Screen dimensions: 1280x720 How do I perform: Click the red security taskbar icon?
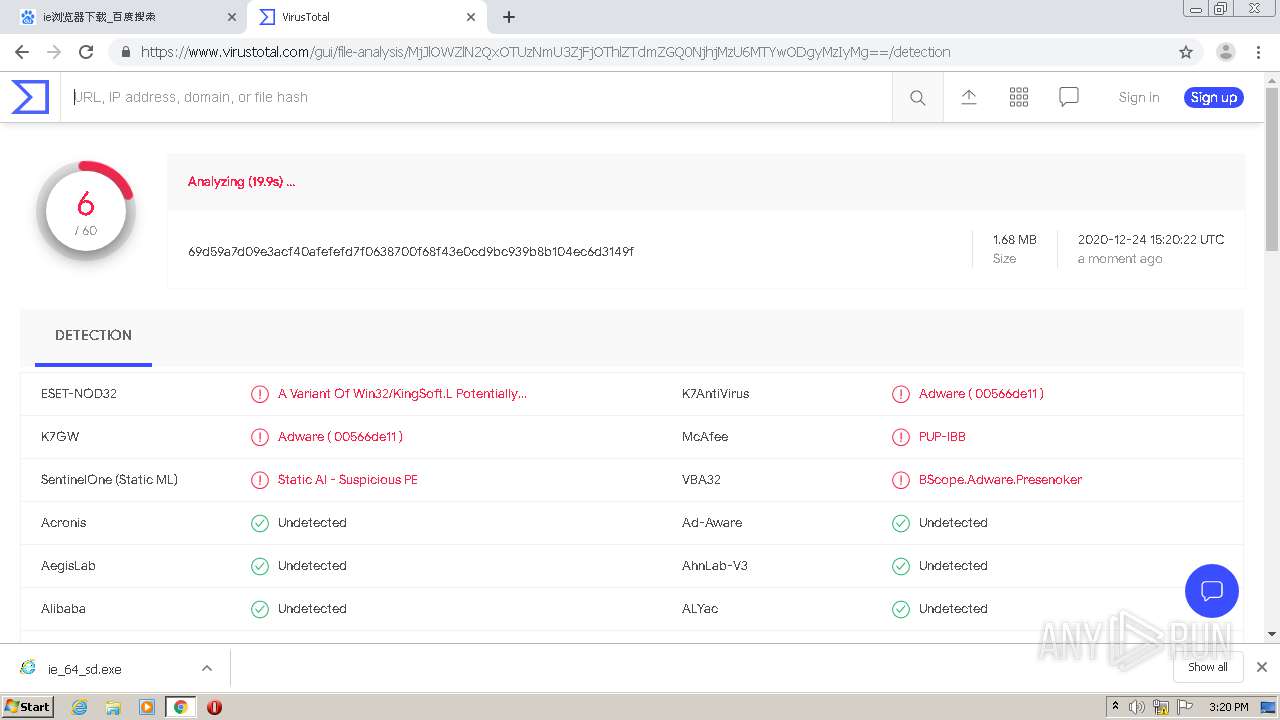[x=214, y=707]
